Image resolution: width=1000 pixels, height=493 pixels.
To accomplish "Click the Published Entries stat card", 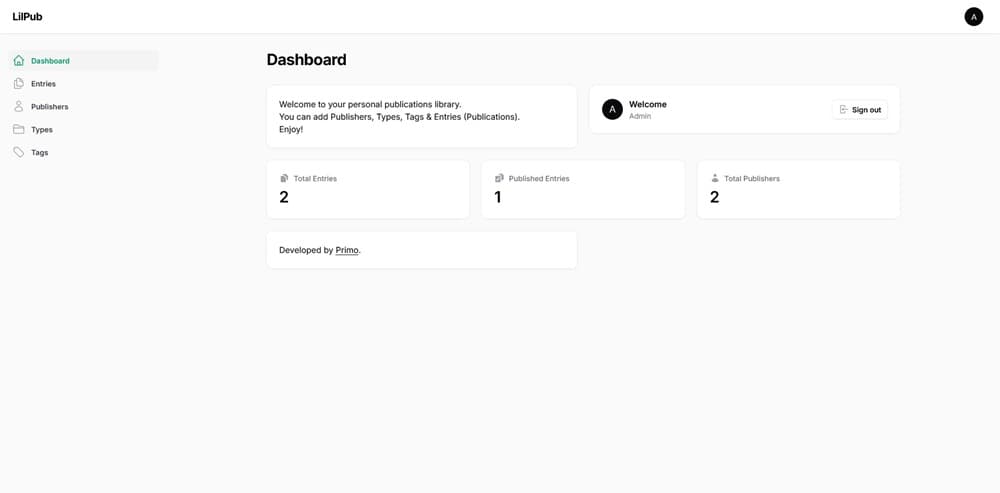I will tap(583, 190).
